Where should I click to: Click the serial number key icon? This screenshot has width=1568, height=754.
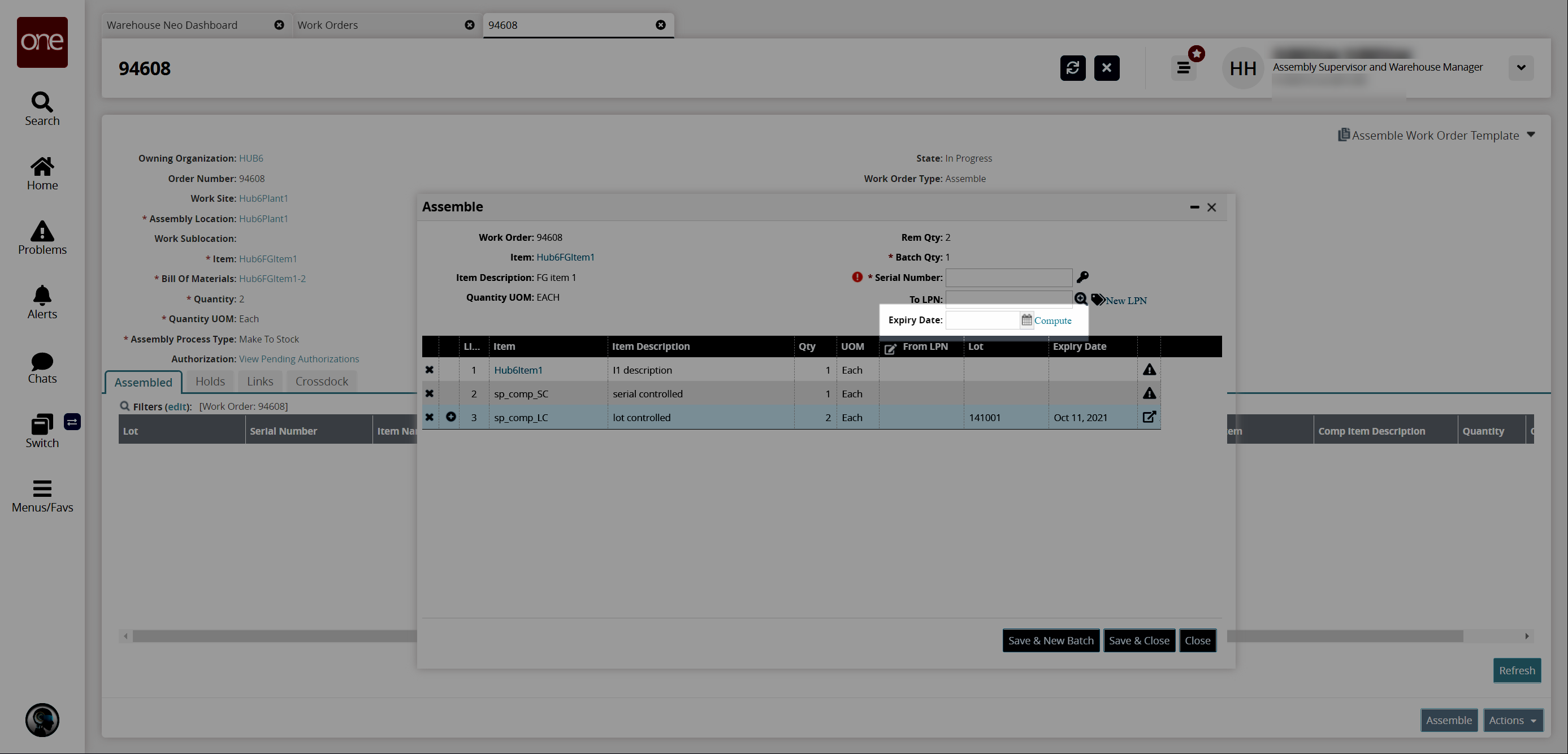click(x=1082, y=277)
